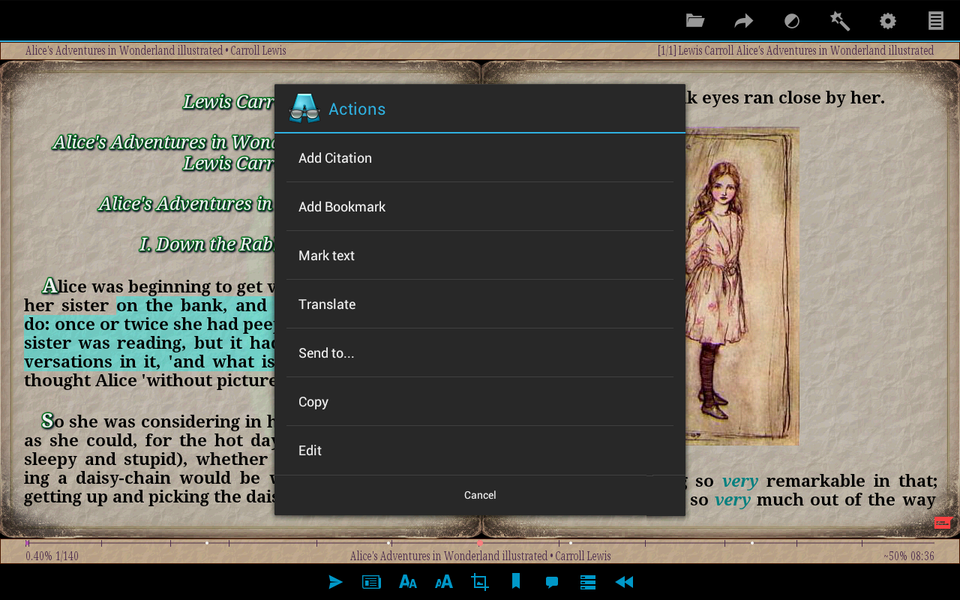Screen dimensions: 960x600
Task: Open the file browser folder icon
Action: click(x=695, y=20)
